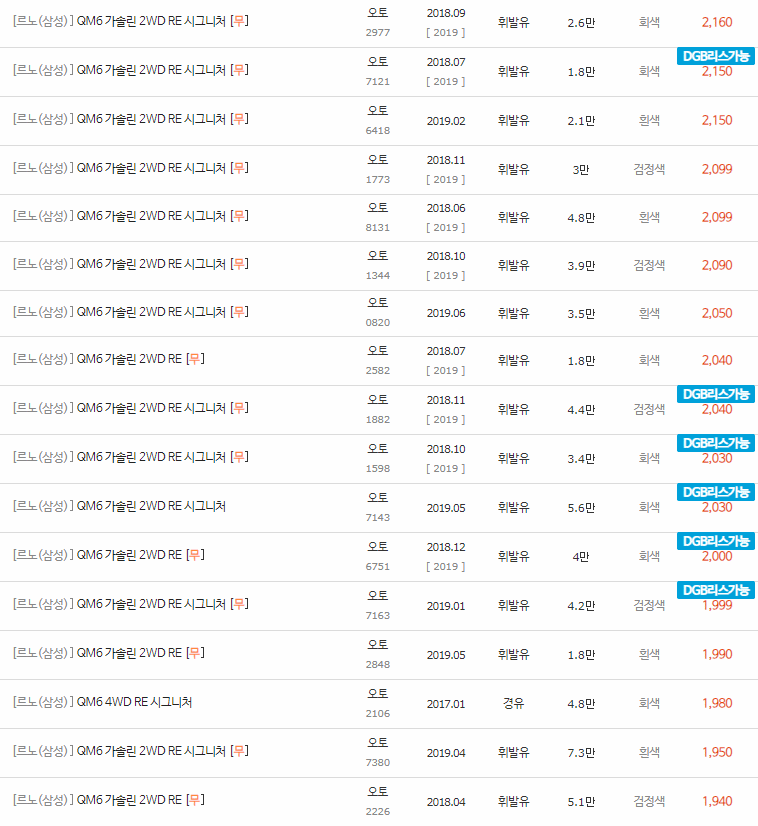The image size is (758, 826).
Task: Click the 회색 color label on the top row
Action: click(651, 21)
